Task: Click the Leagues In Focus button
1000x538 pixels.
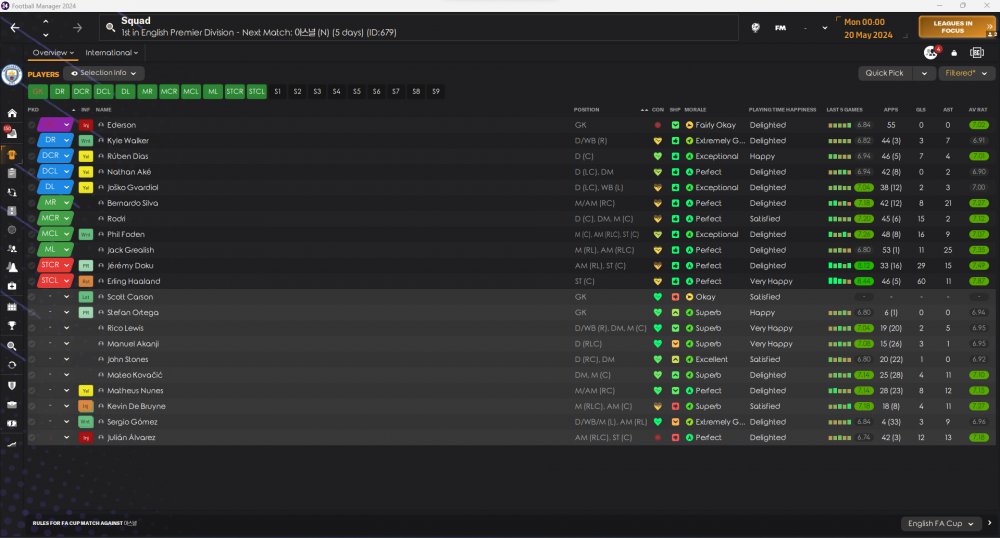Action: point(957,27)
